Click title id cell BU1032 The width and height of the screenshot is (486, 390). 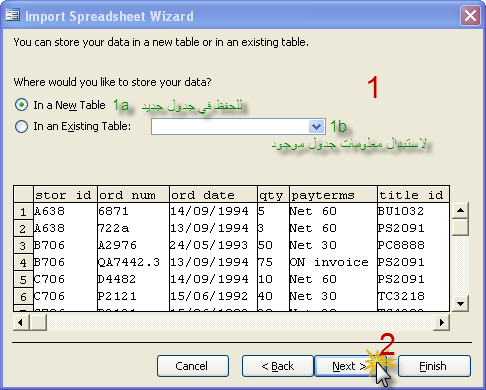pyautogui.click(x=413, y=211)
